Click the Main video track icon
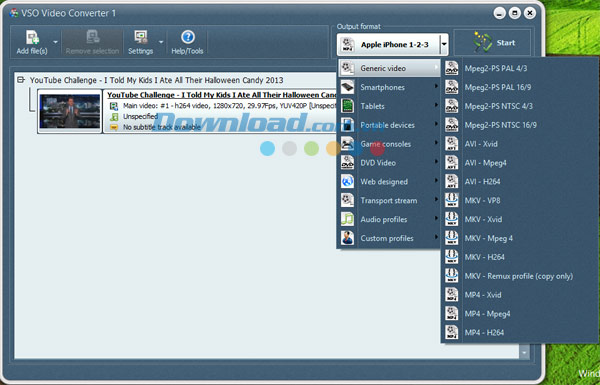This screenshot has width=600, height=385. (x=114, y=106)
